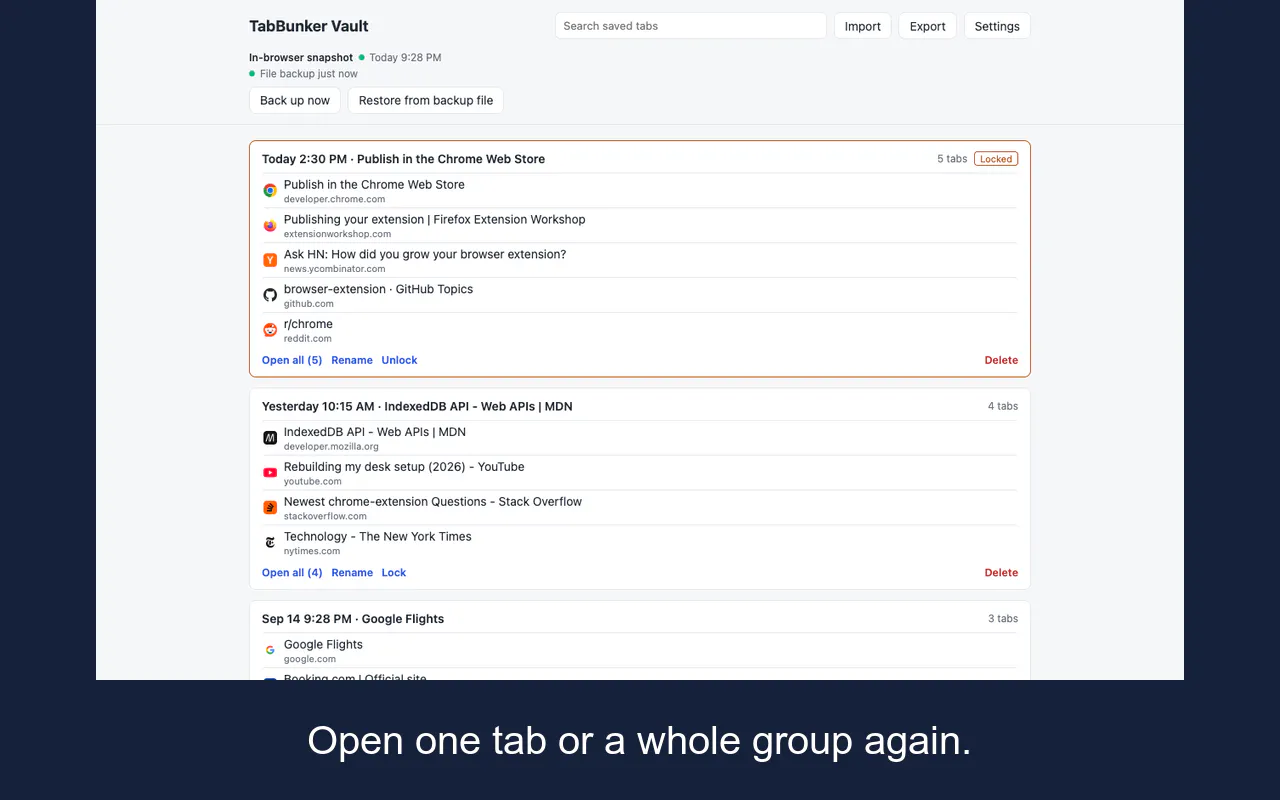
Task: Click the YouTube icon beside desk setup video
Action: (x=270, y=473)
